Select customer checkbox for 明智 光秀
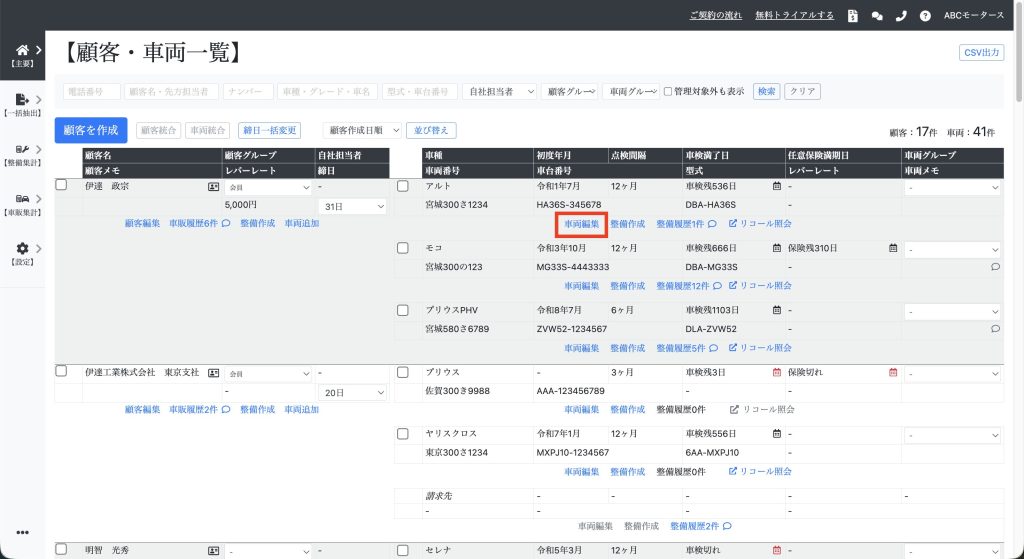1024x559 pixels. tap(61, 549)
